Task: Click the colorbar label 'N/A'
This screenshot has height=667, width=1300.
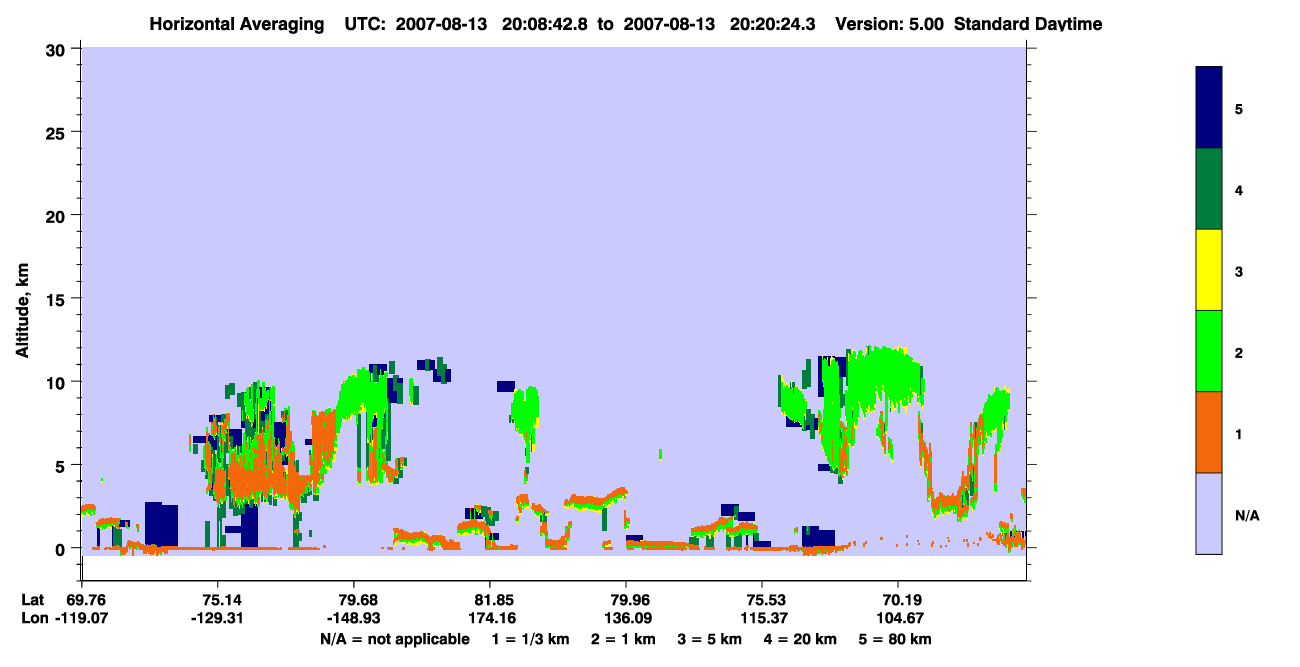Action: click(x=1247, y=515)
